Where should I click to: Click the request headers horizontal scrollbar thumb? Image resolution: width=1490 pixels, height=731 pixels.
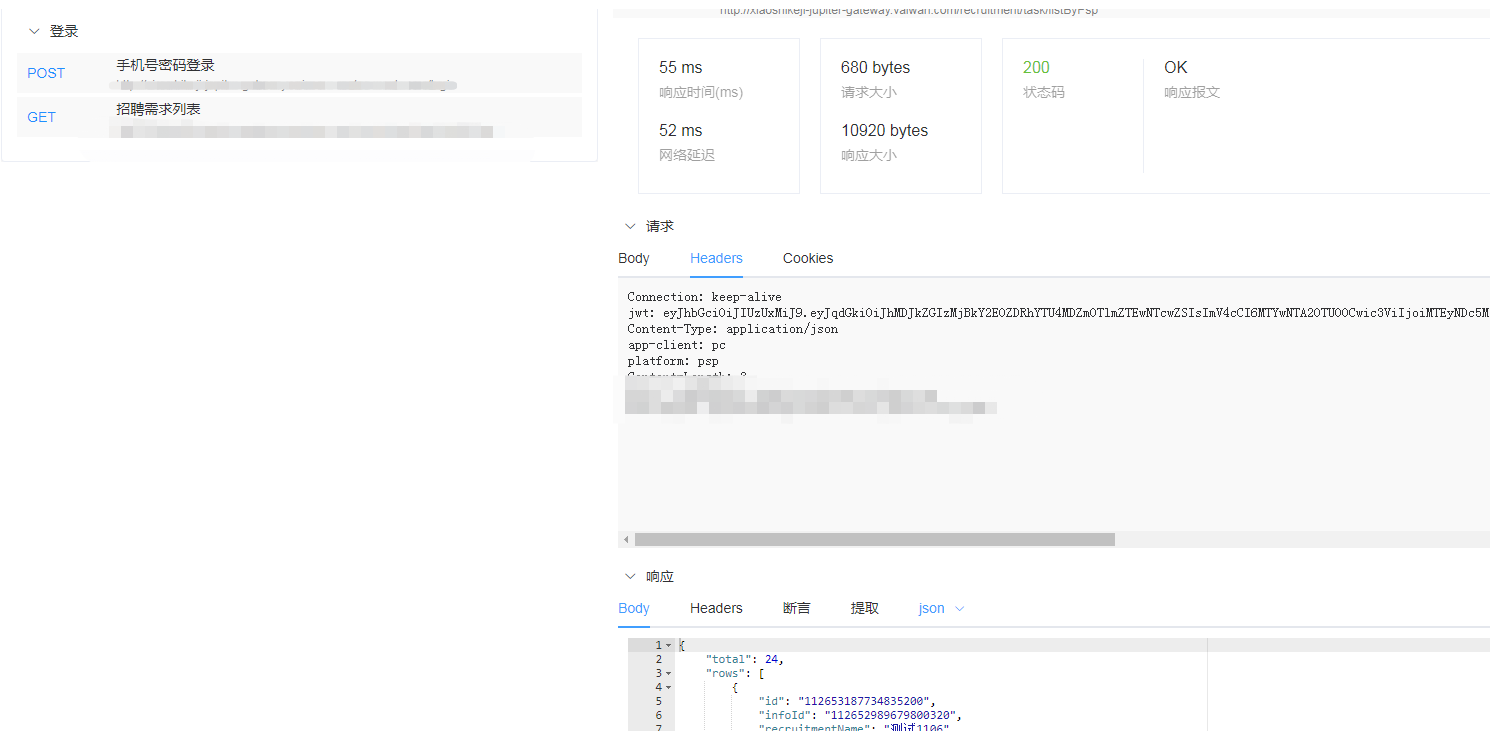point(874,540)
